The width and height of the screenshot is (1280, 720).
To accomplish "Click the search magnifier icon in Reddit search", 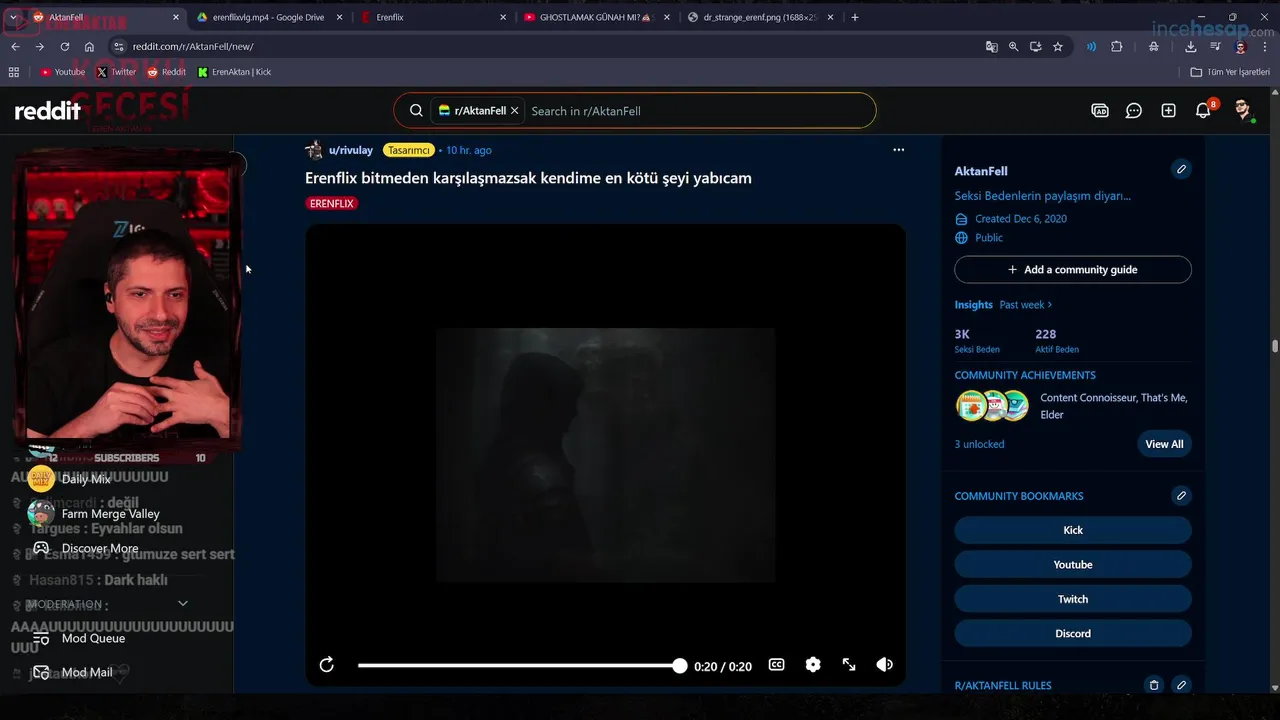I will tap(416, 111).
